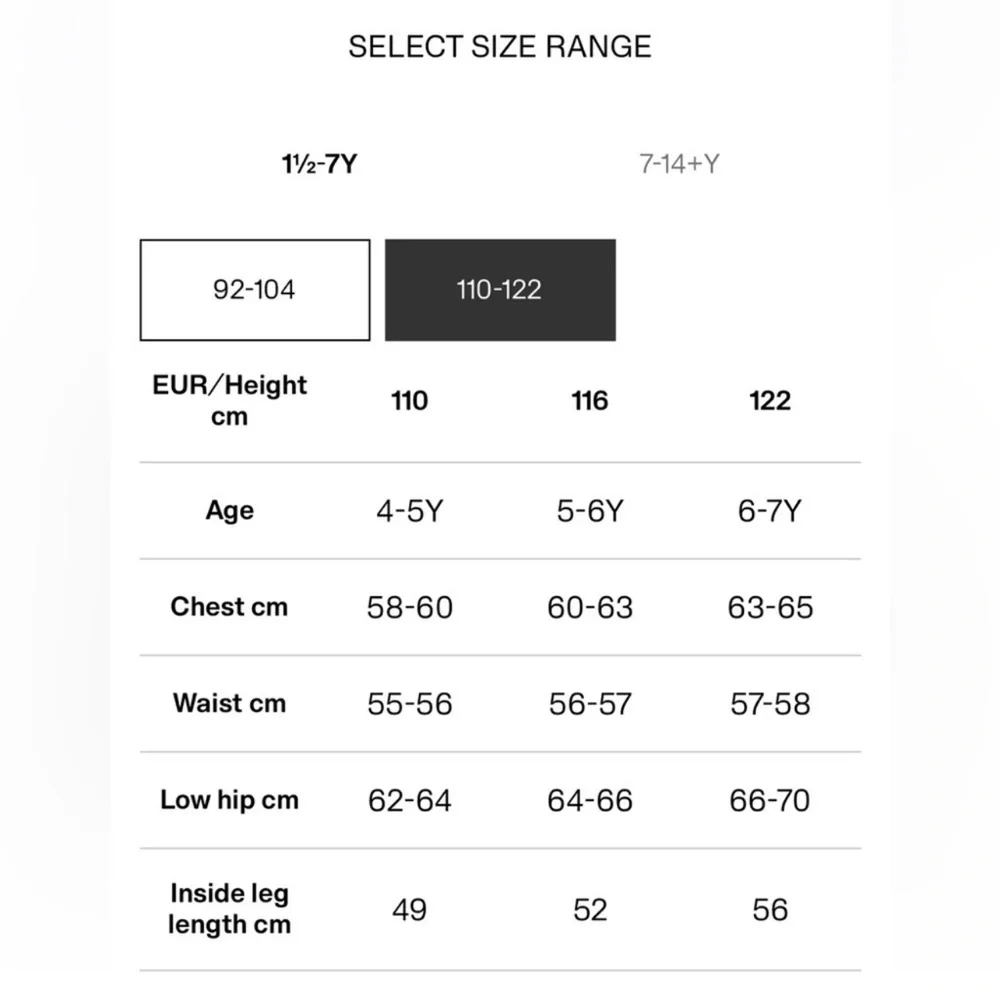Select the 110-122 size group button
Viewport: 1000px width, 1000px height.
click(500, 290)
